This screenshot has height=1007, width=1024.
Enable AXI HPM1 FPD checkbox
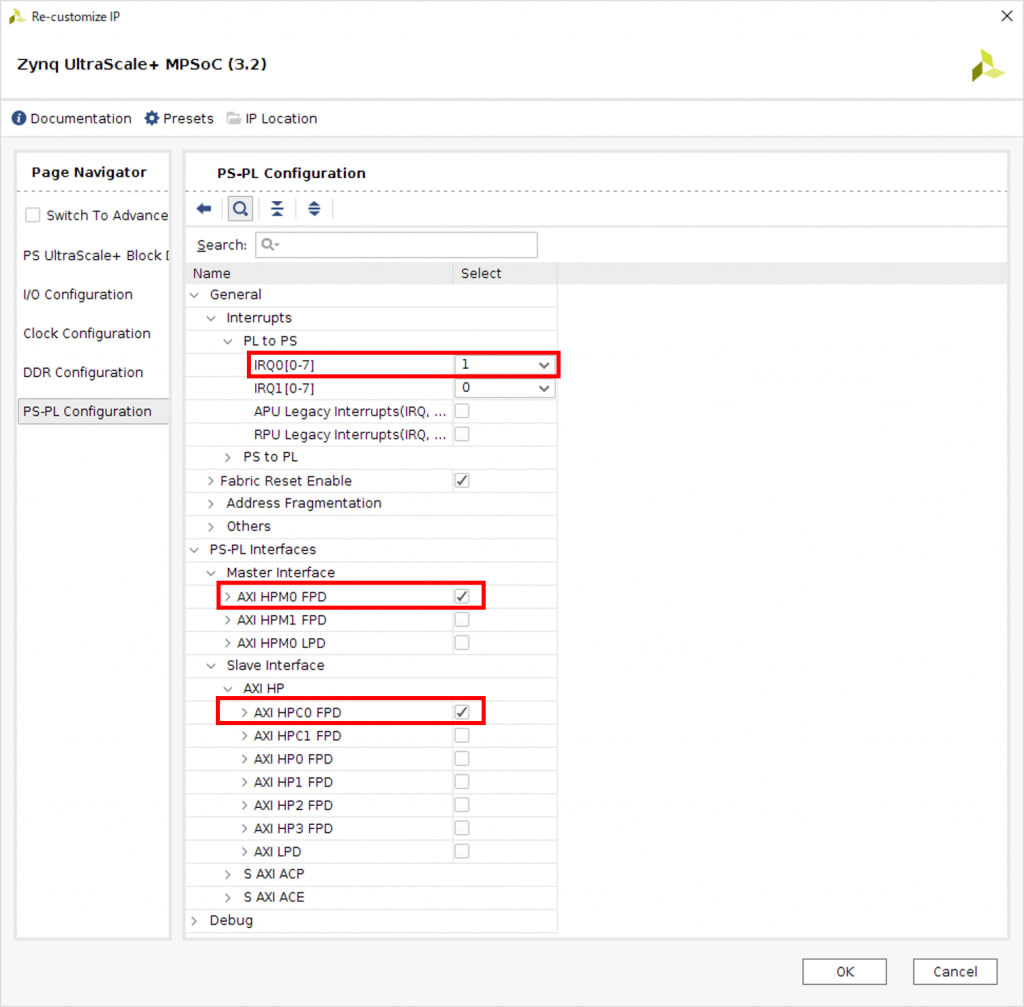click(x=462, y=620)
